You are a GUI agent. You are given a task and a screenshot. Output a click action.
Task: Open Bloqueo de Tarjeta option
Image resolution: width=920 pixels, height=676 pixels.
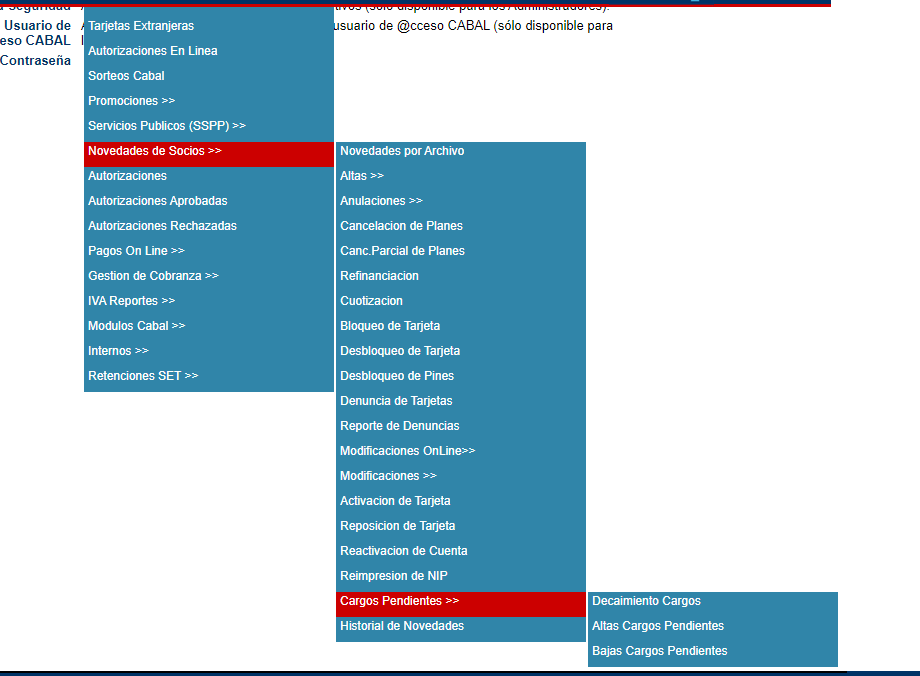[390, 326]
